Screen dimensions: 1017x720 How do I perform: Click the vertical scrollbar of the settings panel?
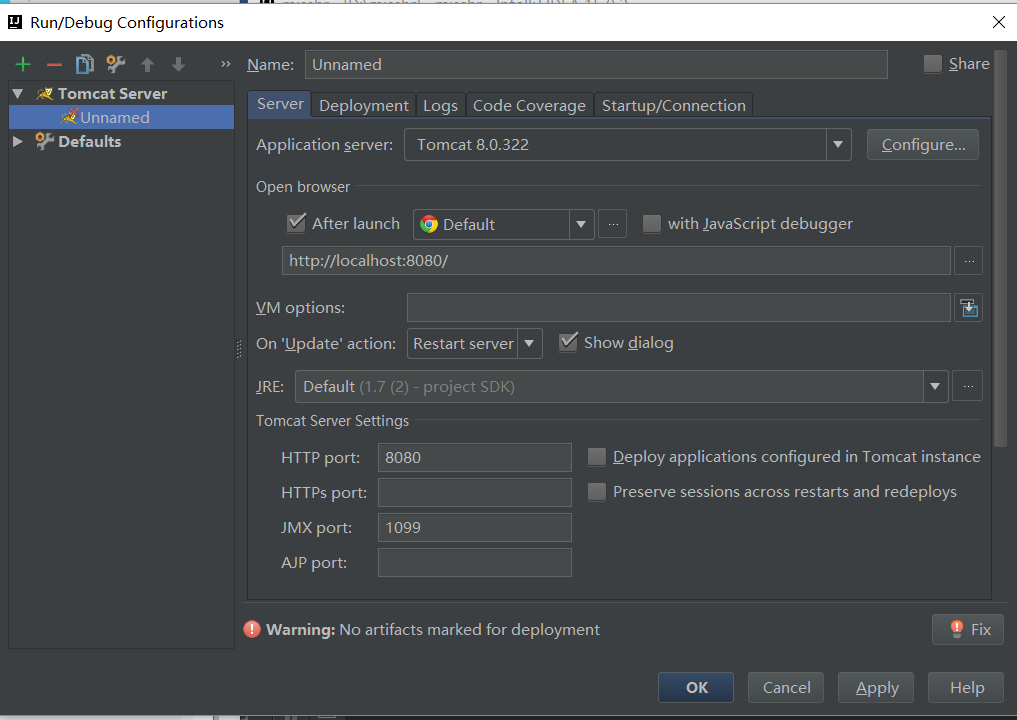pyautogui.click(x=1000, y=246)
